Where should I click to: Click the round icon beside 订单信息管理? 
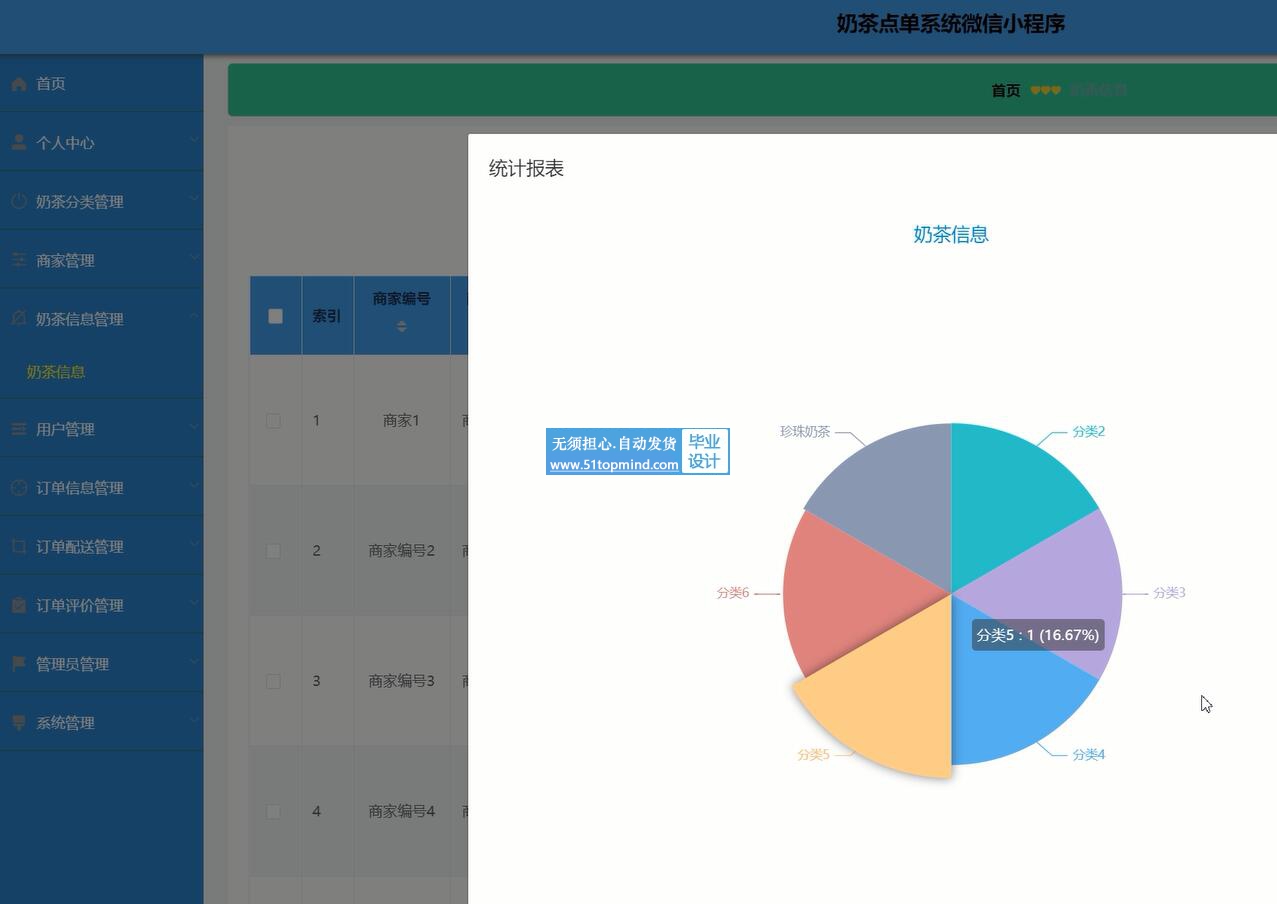click(19, 487)
